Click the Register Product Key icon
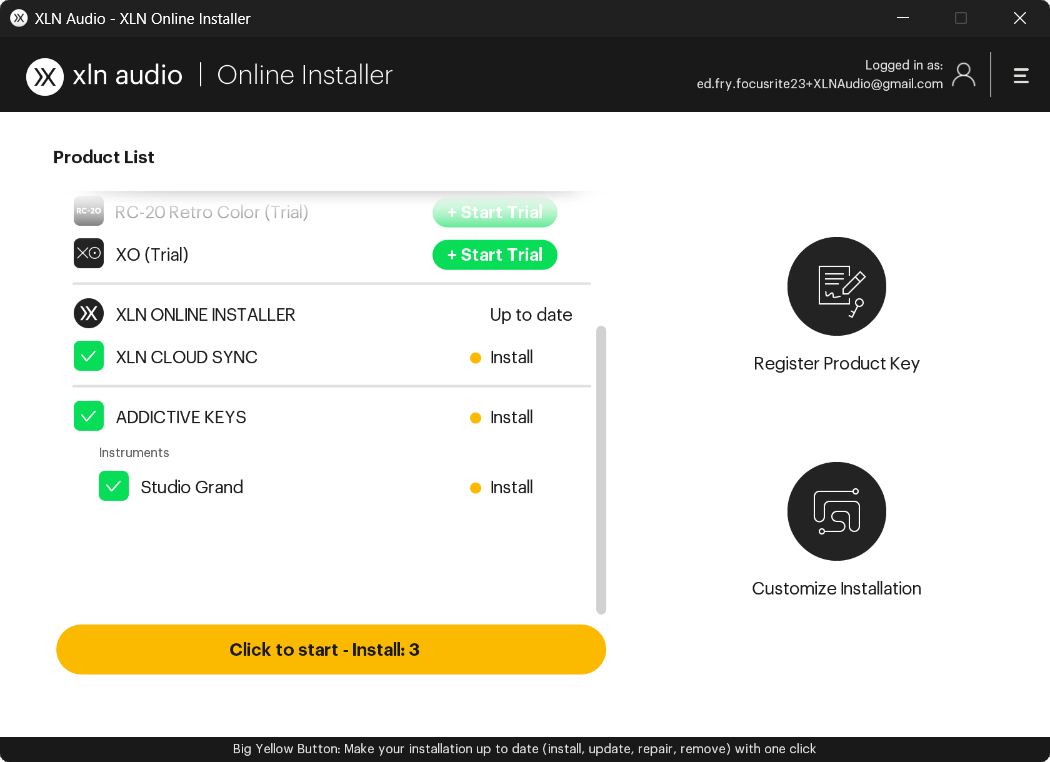The image size is (1050, 762). (836, 286)
